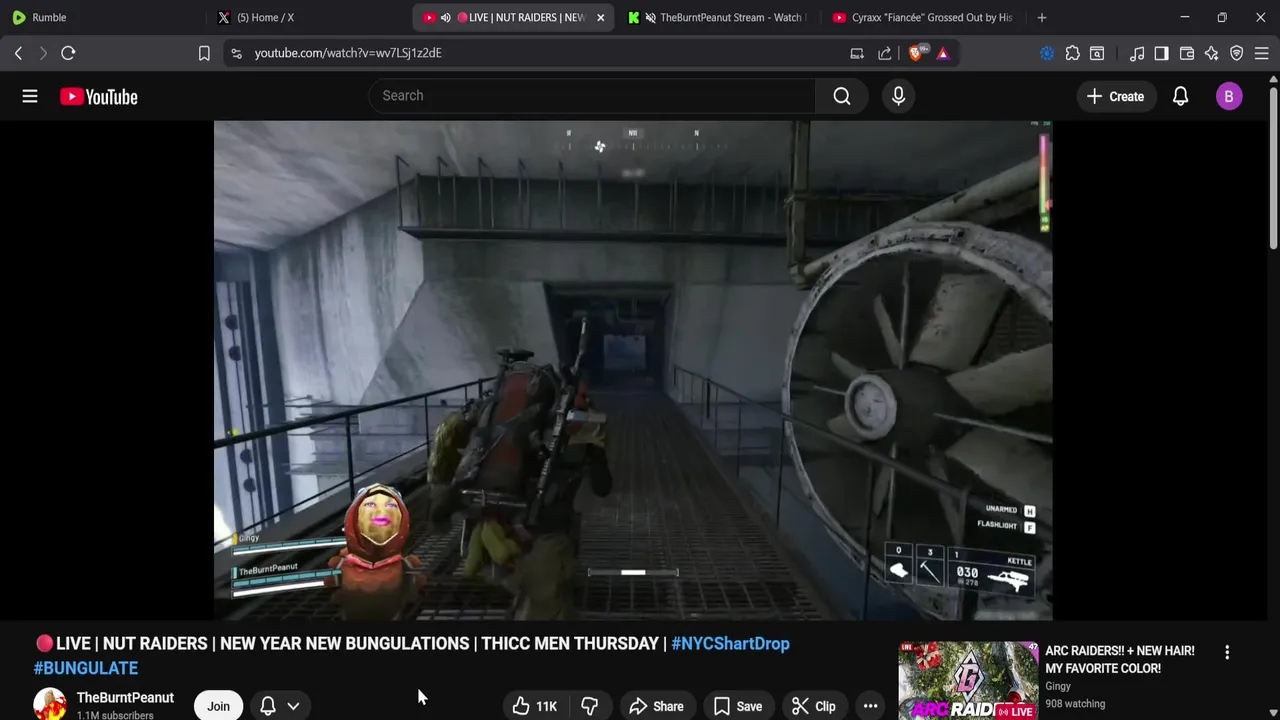The image size is (1280, 720).
Task: Open TheBurntPeanut channel name link
Action: coord(125,697)
